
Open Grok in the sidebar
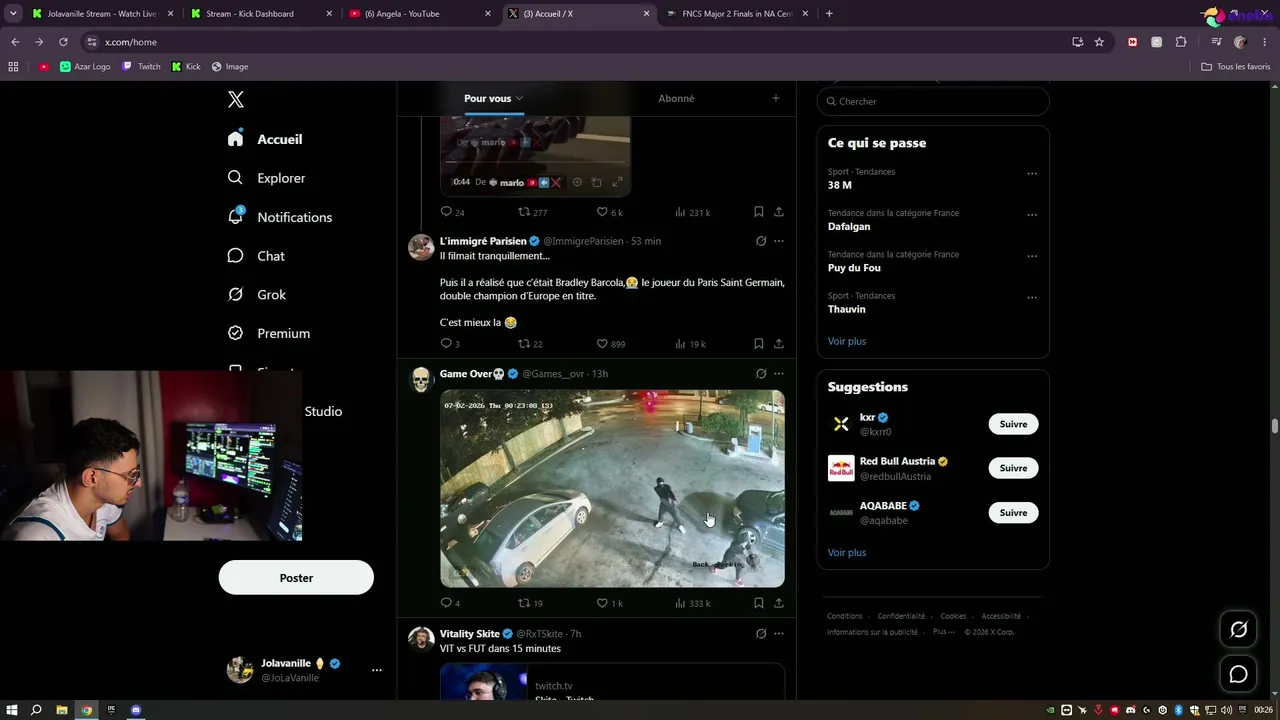(257, 295)
